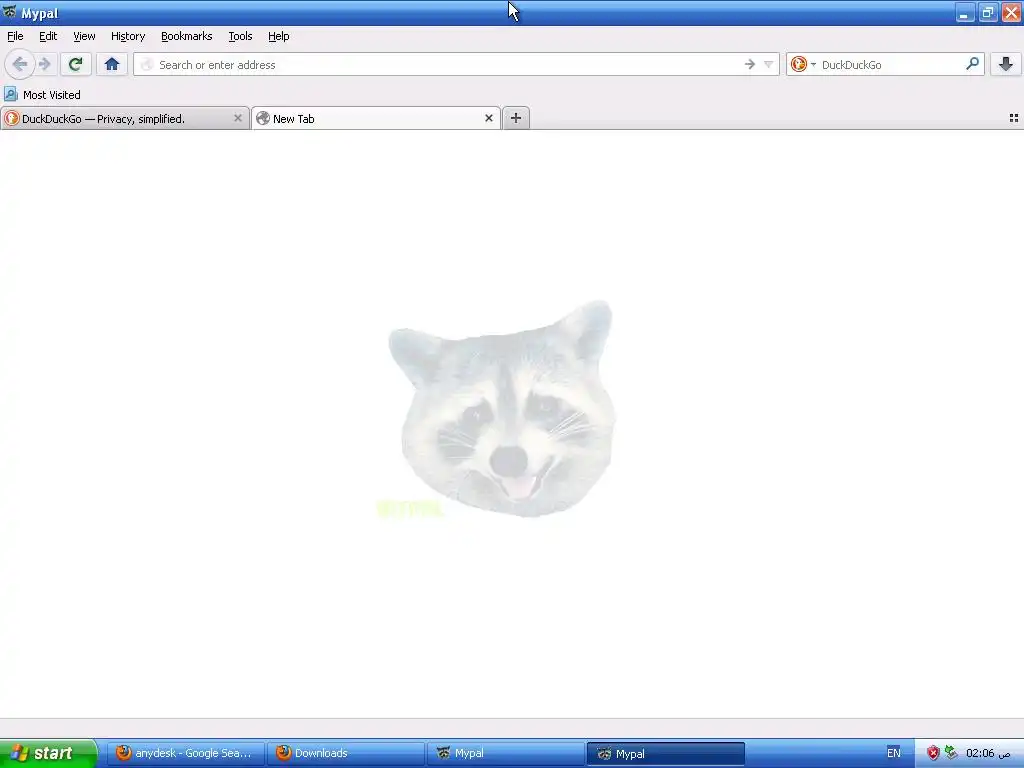Close the DuckDuckGo tab
1024x768 pixels.
(238, 118)
